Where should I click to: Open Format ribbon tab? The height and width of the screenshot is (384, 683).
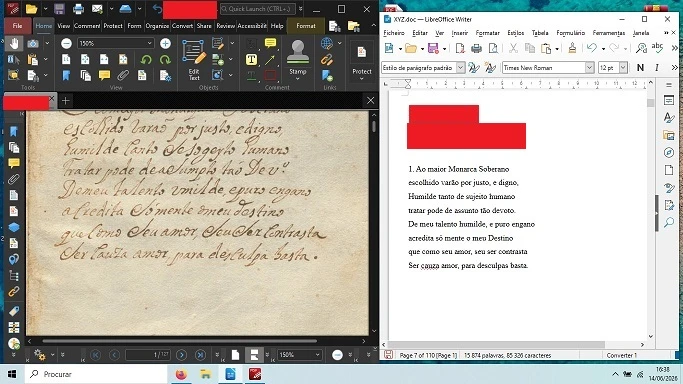[x=306, y=26]
